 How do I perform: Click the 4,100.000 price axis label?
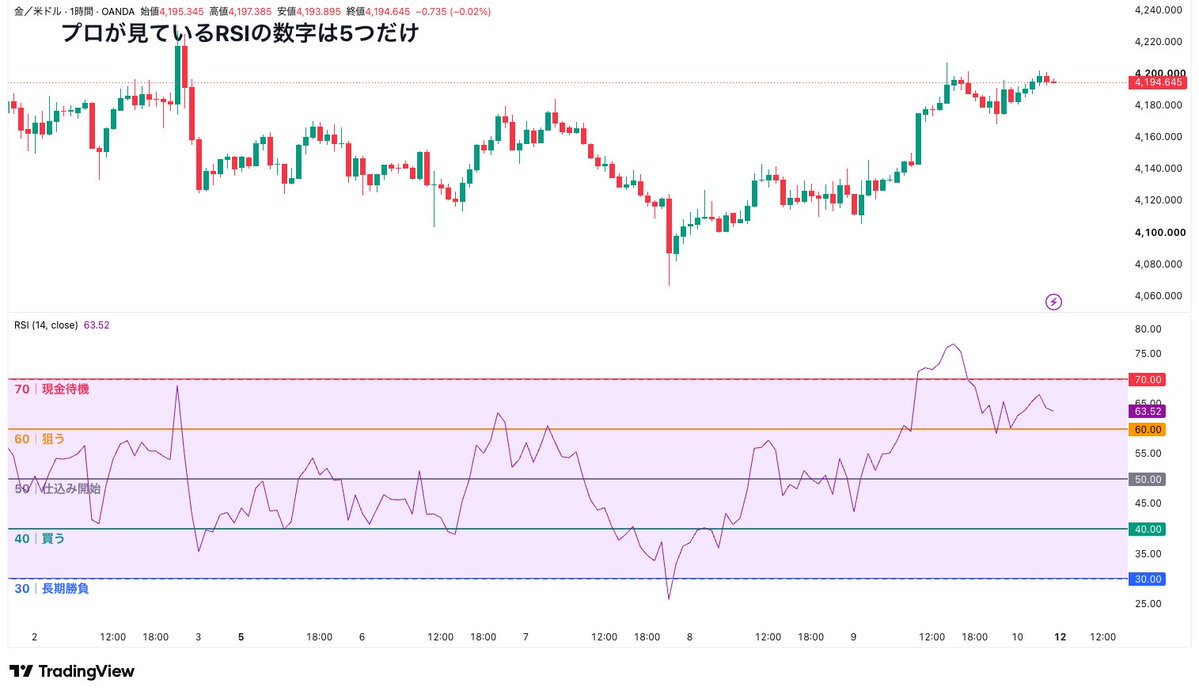coord(1160,232)
